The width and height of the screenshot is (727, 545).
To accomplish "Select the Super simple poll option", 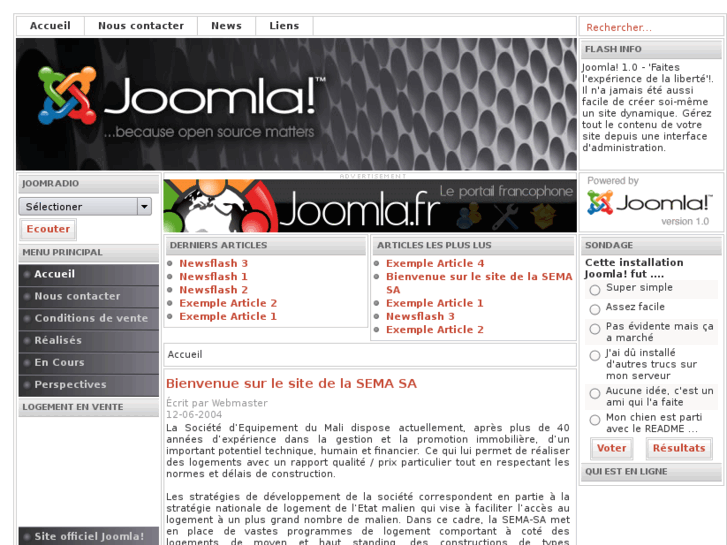I will [595, 290].
